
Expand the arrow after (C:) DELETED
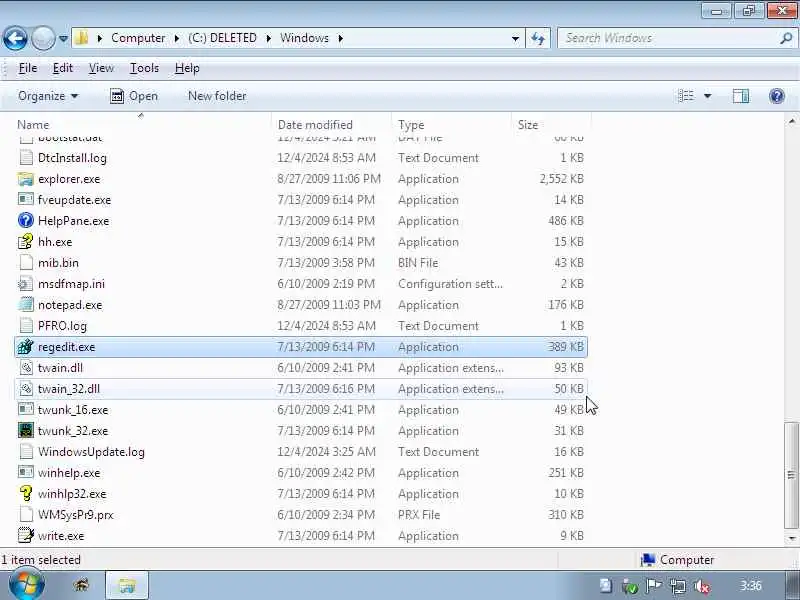click(268, 38)
